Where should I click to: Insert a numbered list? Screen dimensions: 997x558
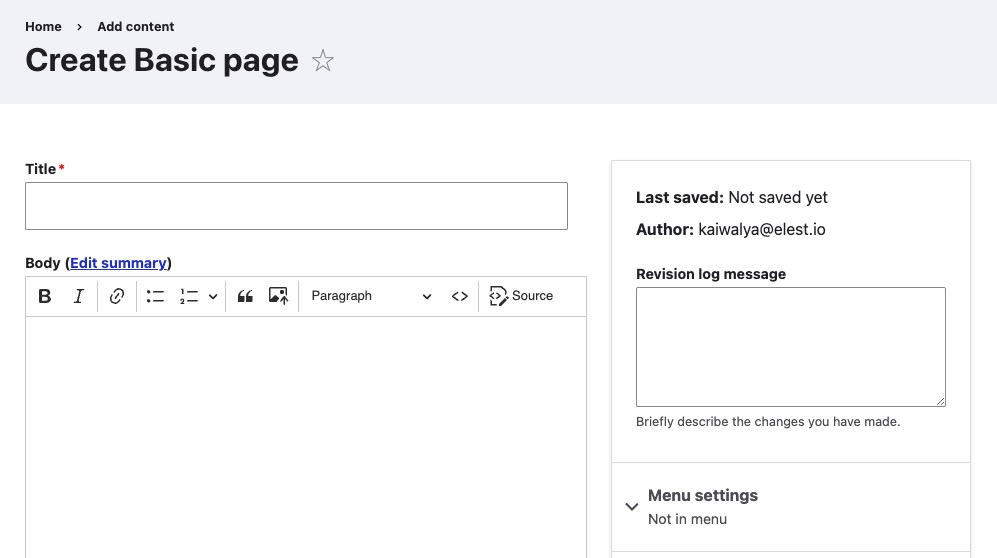pos(189,296)
